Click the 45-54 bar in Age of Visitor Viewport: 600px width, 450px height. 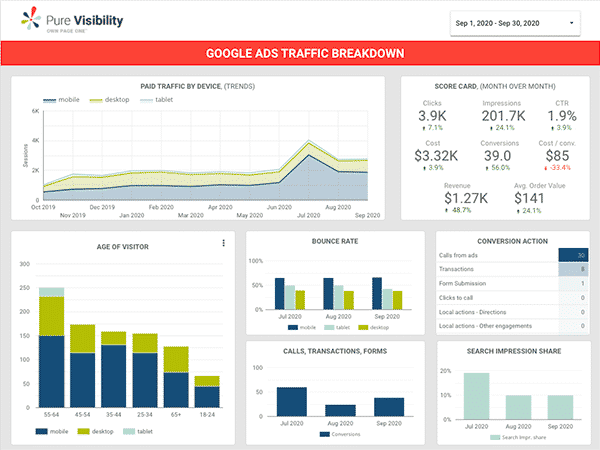tap(83, 366)
